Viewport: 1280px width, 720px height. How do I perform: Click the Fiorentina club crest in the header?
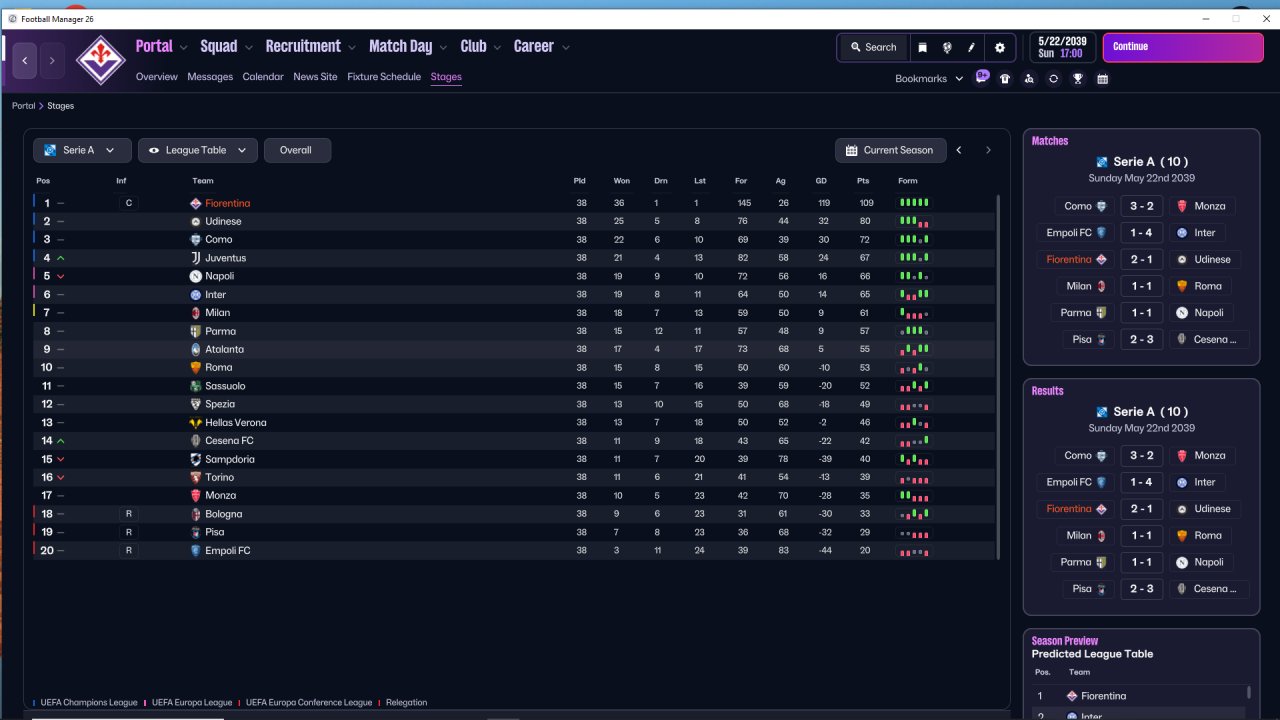99,60
